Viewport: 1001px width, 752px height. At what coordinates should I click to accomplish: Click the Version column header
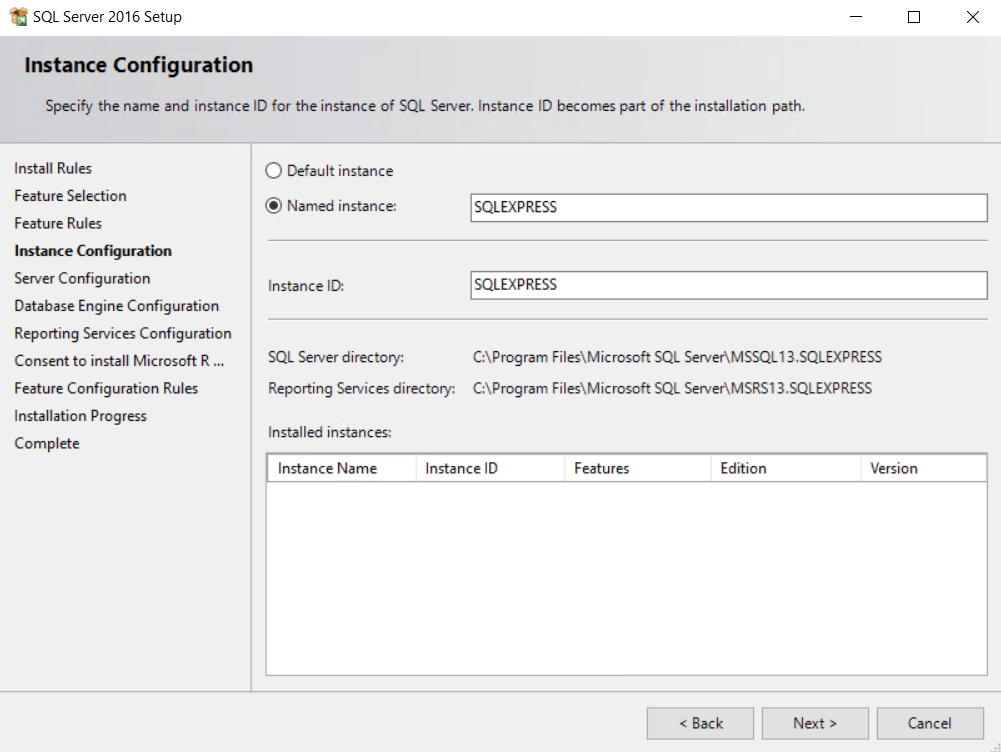click(x=897, y=467)
